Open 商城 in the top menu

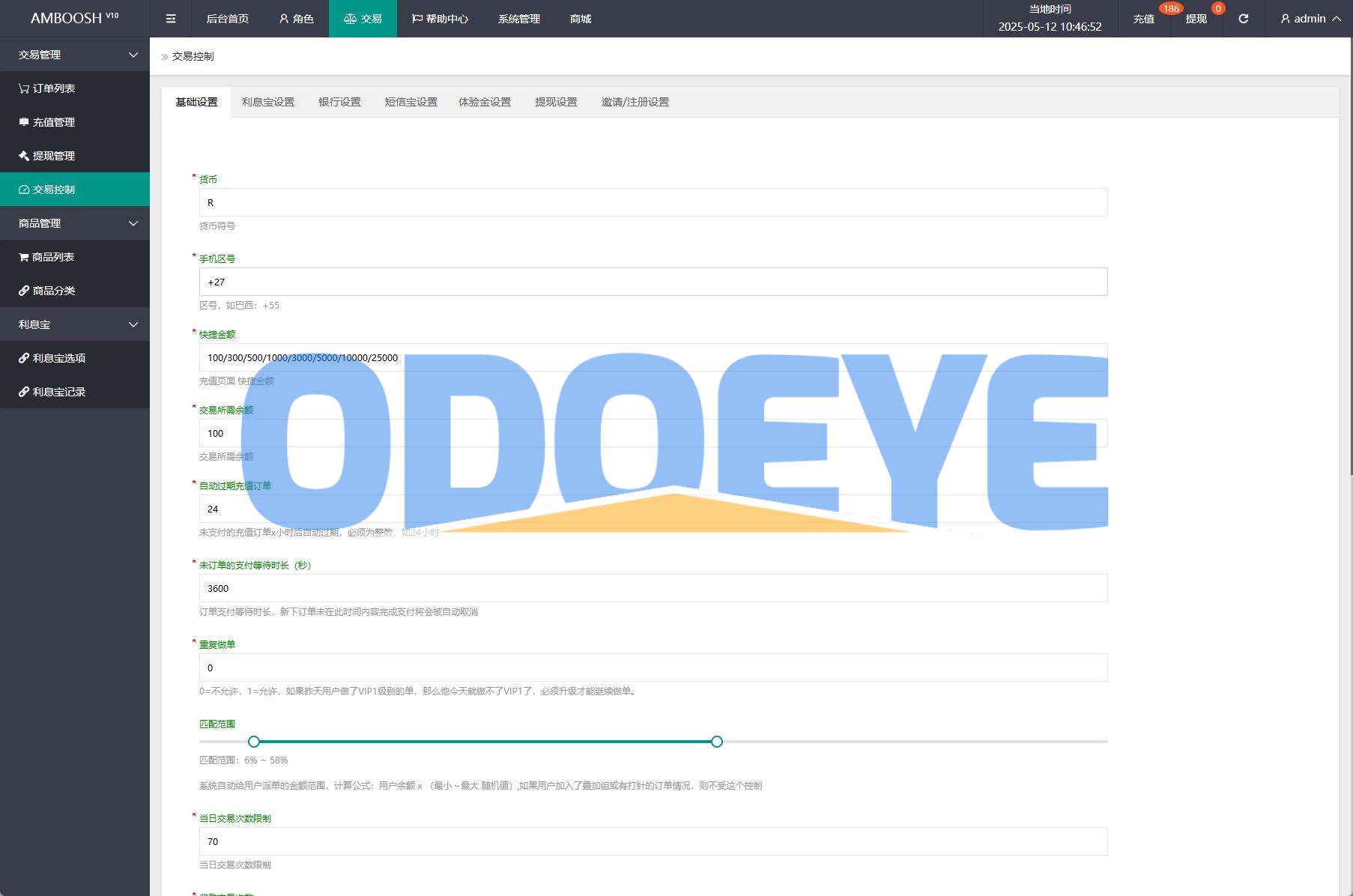[581, 19]
